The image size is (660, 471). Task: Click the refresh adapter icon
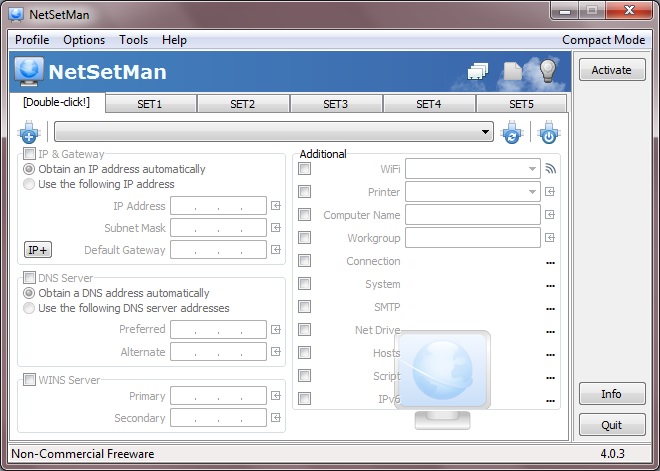click(512, 132)
